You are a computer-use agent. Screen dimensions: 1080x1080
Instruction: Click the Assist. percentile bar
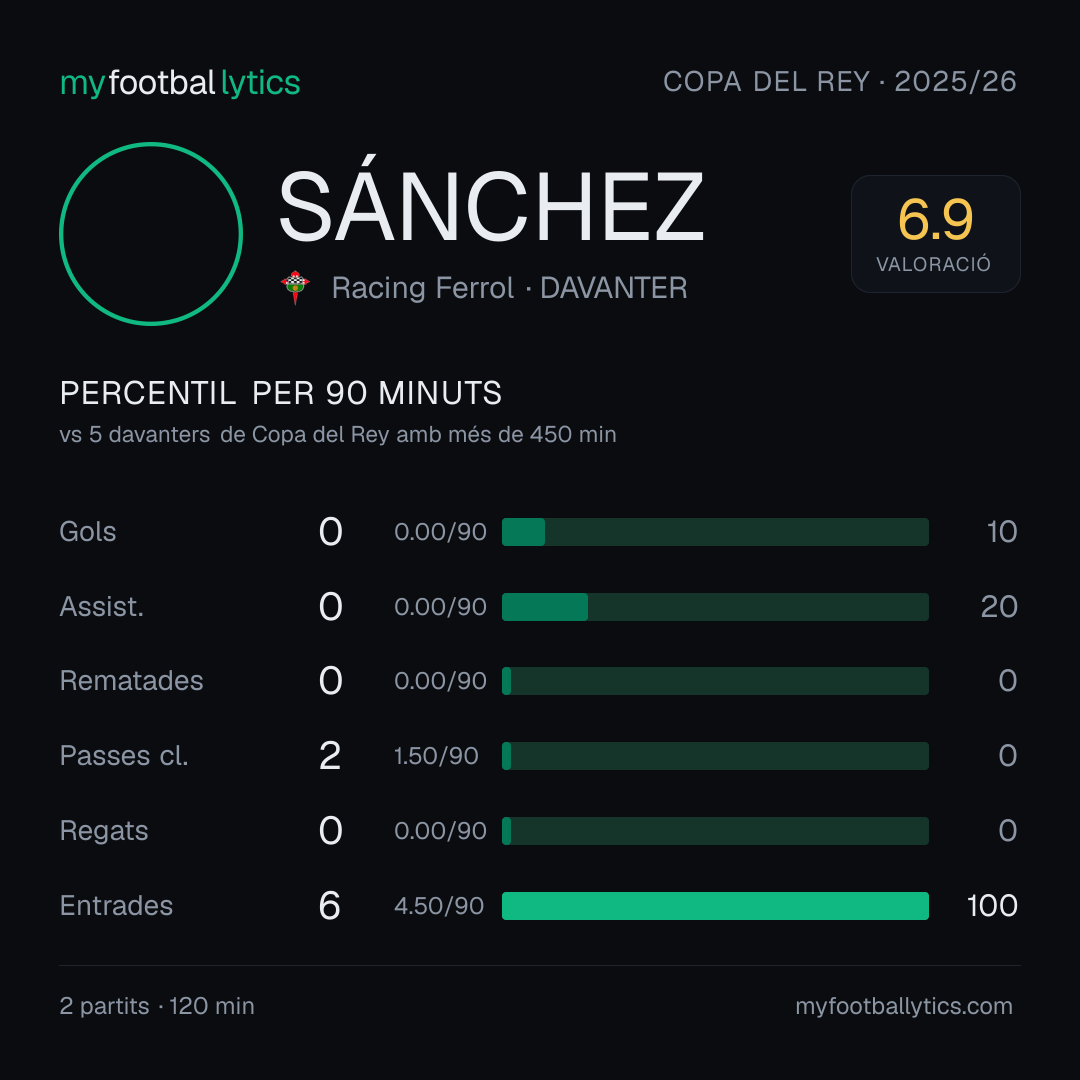(715, 607)
